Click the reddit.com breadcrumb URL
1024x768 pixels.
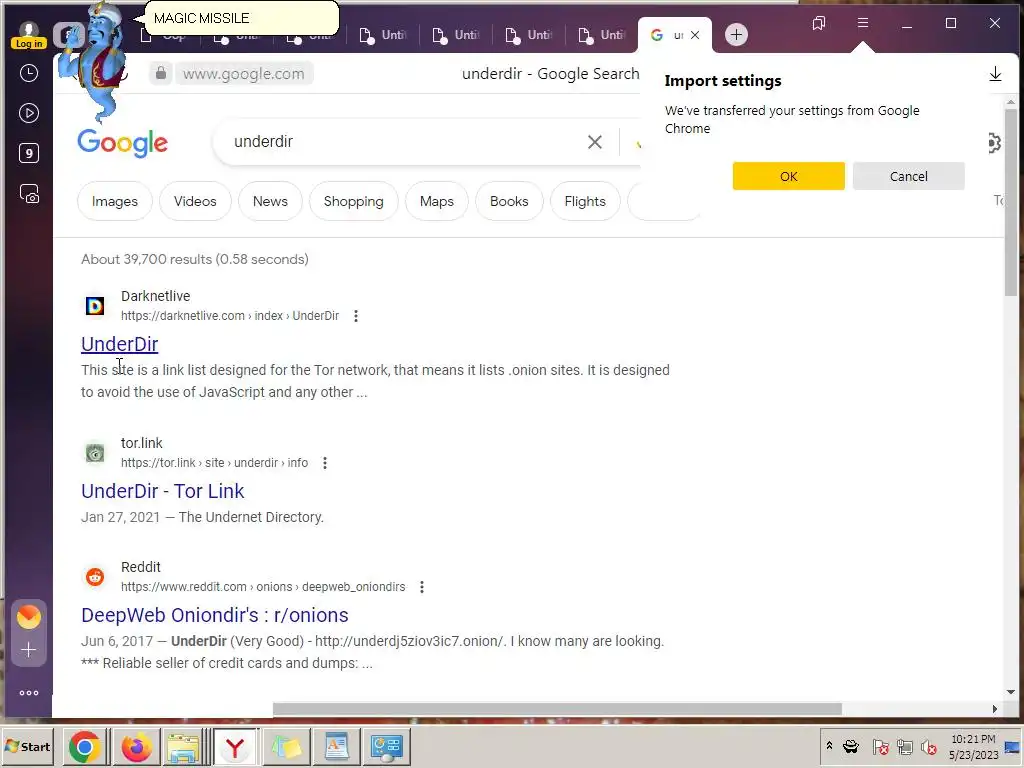point(263,587)
